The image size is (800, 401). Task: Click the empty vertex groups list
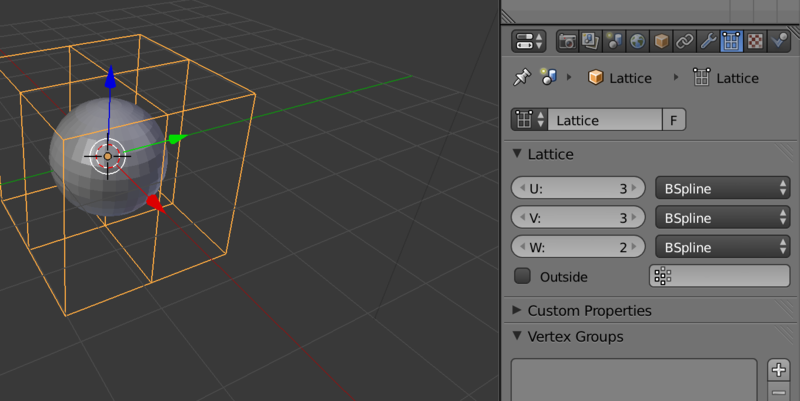[634, 380]
